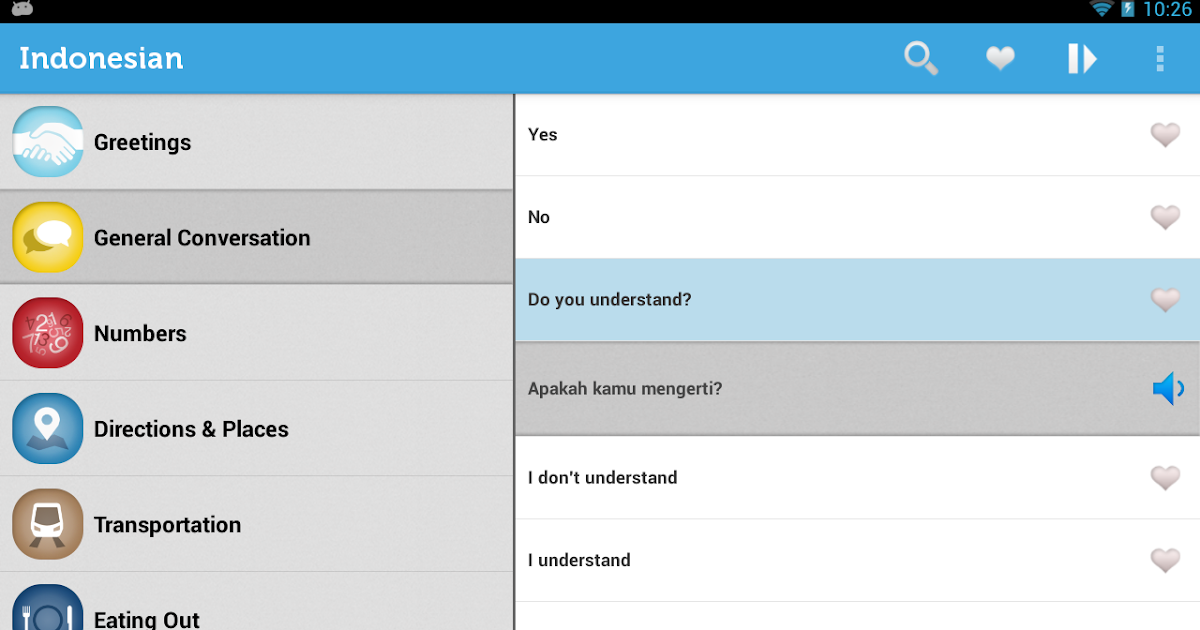Favorite the "Yes" phrase

point(1165,135)
